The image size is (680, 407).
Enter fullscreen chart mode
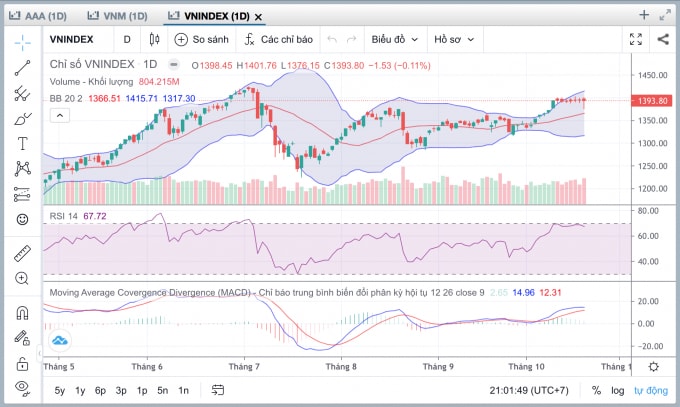pyautogui.click(x=636, y=39)
